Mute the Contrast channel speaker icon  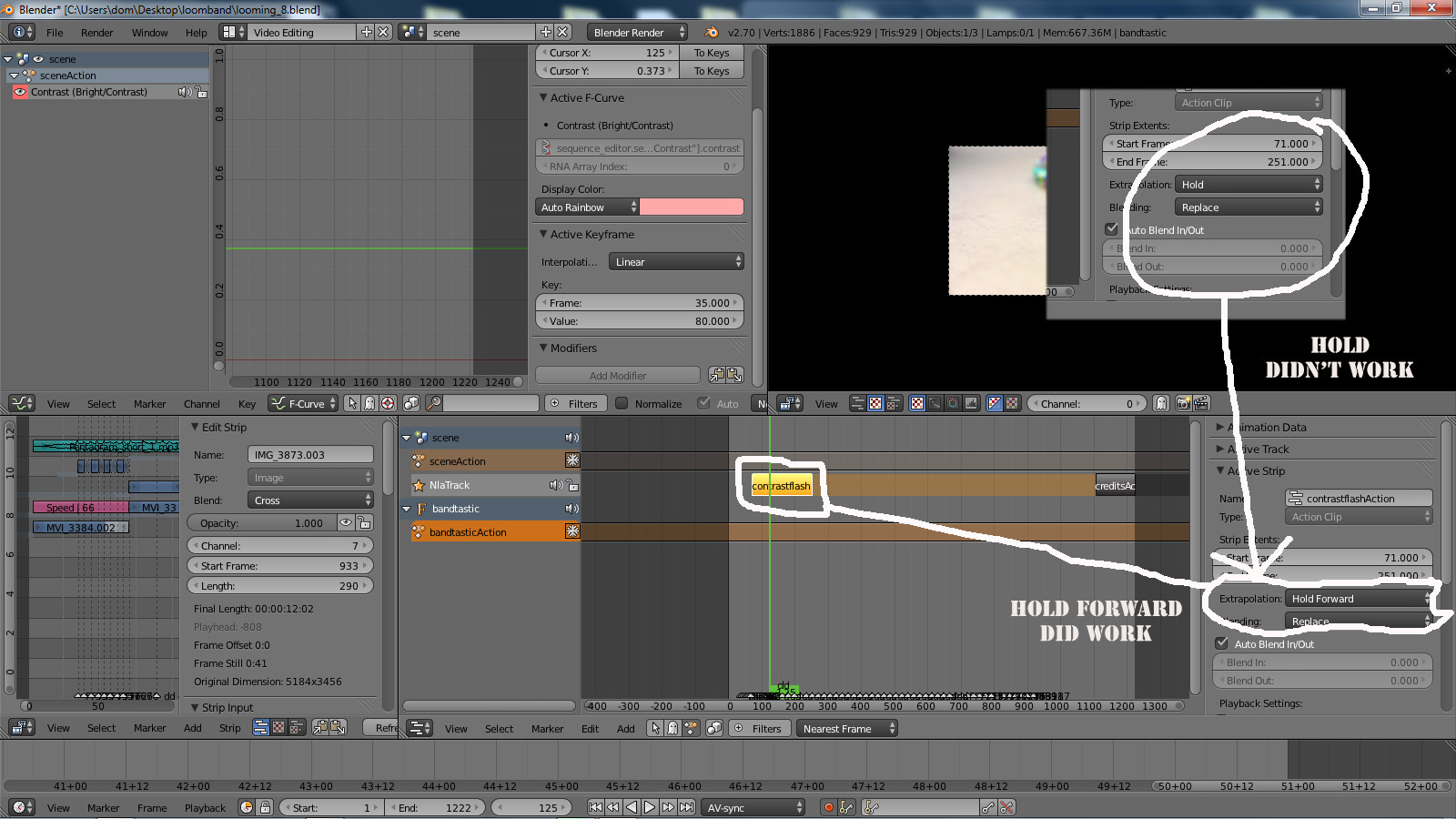[x=185, y=92]
